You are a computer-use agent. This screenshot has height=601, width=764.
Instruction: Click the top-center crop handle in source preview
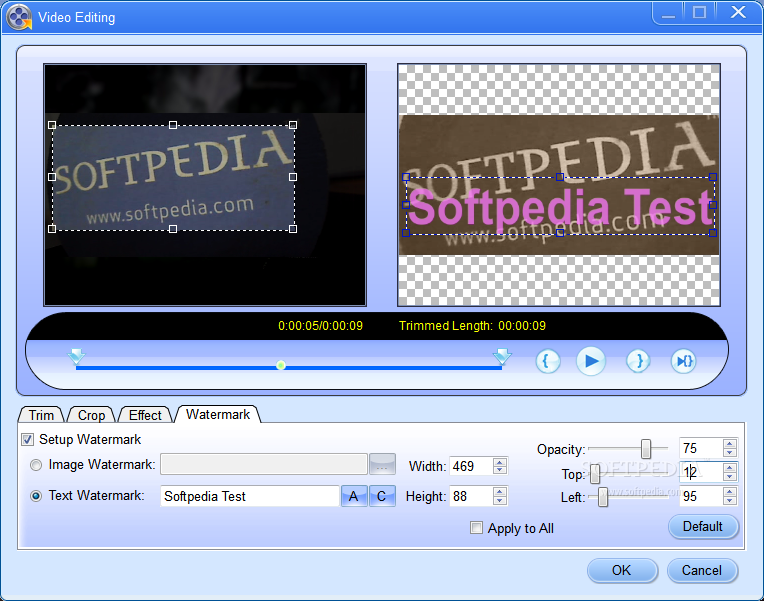173,125
